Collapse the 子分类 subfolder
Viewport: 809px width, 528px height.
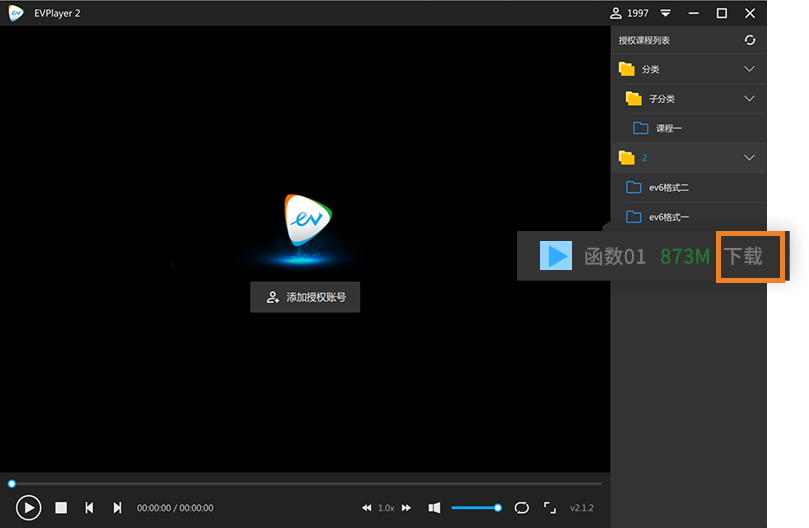click(x=750, y=99)
